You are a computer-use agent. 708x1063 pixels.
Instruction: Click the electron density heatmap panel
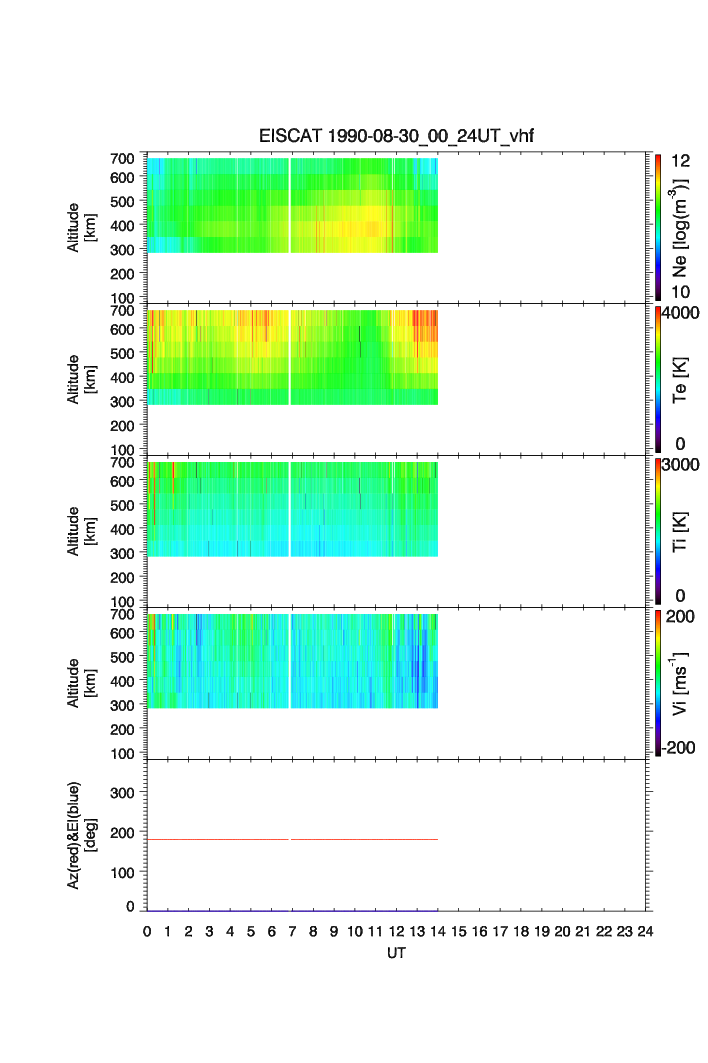[x=292, y=205]
